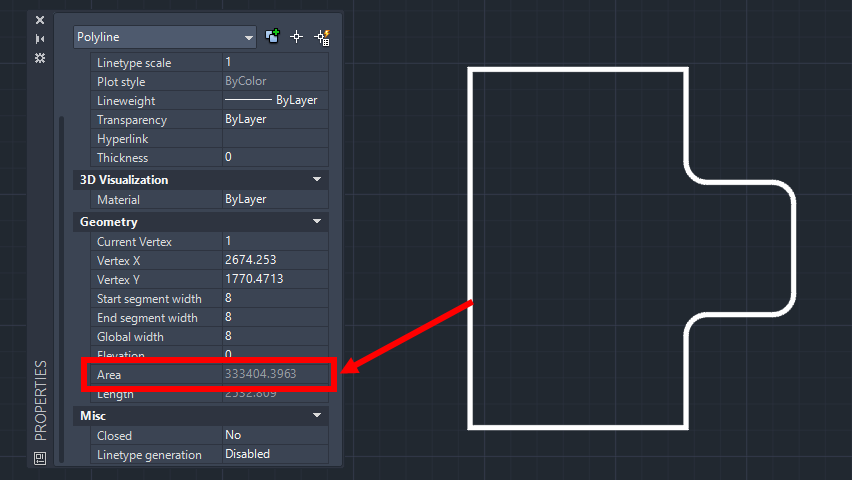This screenshot has width=852, height=480.
Task: Close the Properties palette
Action: pyautogui.click(x=40, y=20)
